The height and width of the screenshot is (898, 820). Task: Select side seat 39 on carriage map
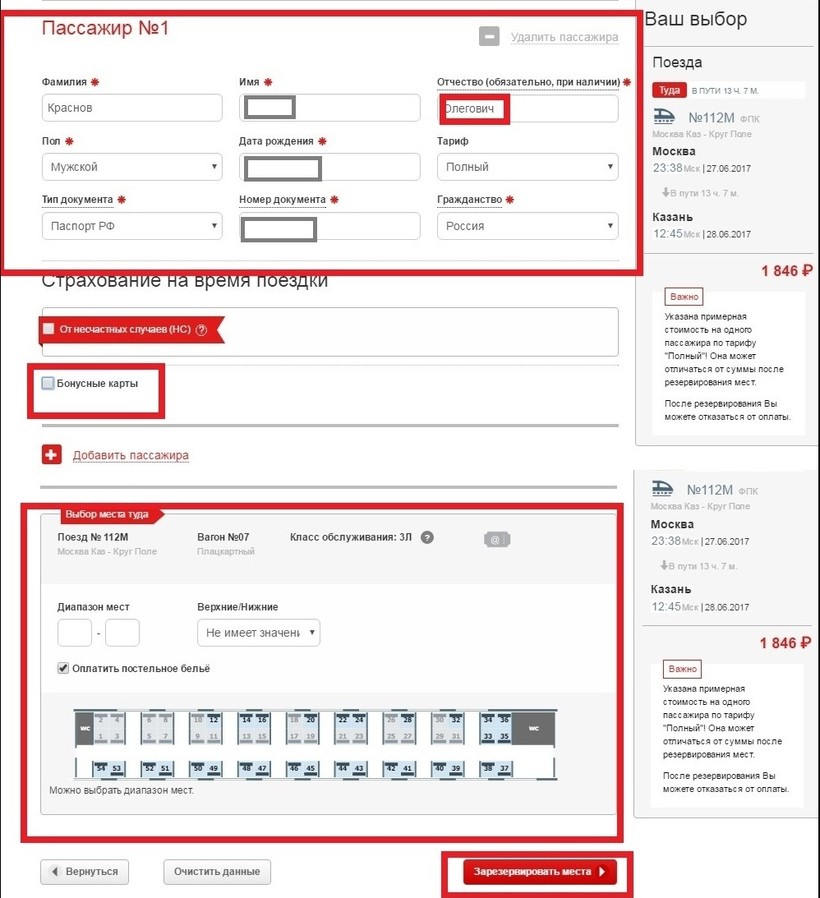(x=456, y=769)
